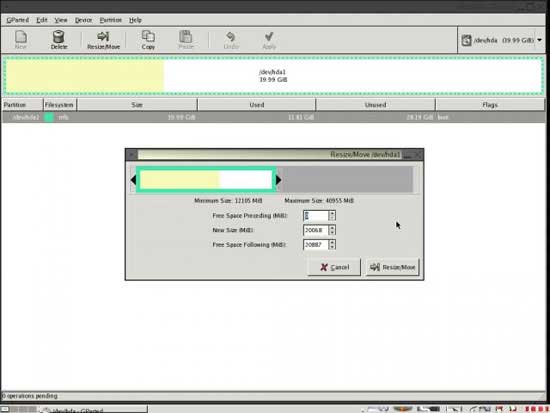Screen dimensions: 550x413
Task: Select the /dev/hda1 row in partition list
Action: coord(274,117)
